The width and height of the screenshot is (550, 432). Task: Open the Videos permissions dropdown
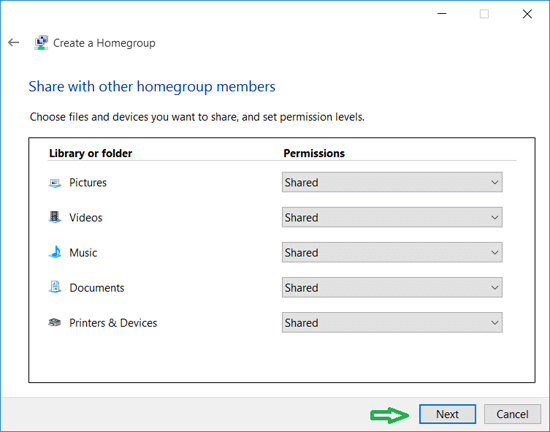click(x=392, y=217)
